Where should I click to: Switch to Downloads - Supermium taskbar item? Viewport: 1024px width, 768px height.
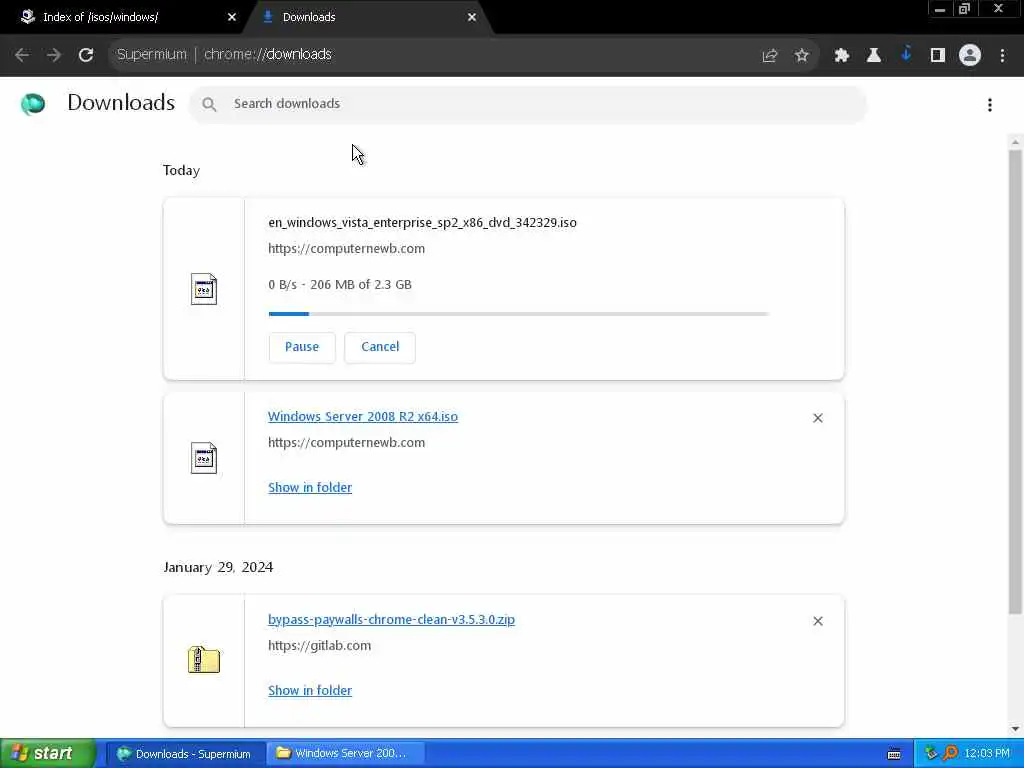tap(185, 754)
